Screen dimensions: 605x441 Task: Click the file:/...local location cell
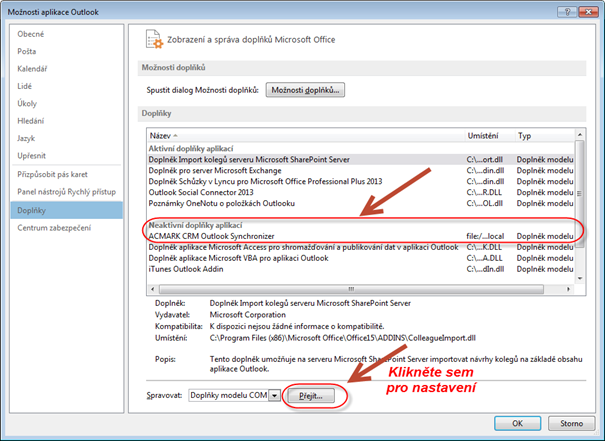(x=485, y=236)
